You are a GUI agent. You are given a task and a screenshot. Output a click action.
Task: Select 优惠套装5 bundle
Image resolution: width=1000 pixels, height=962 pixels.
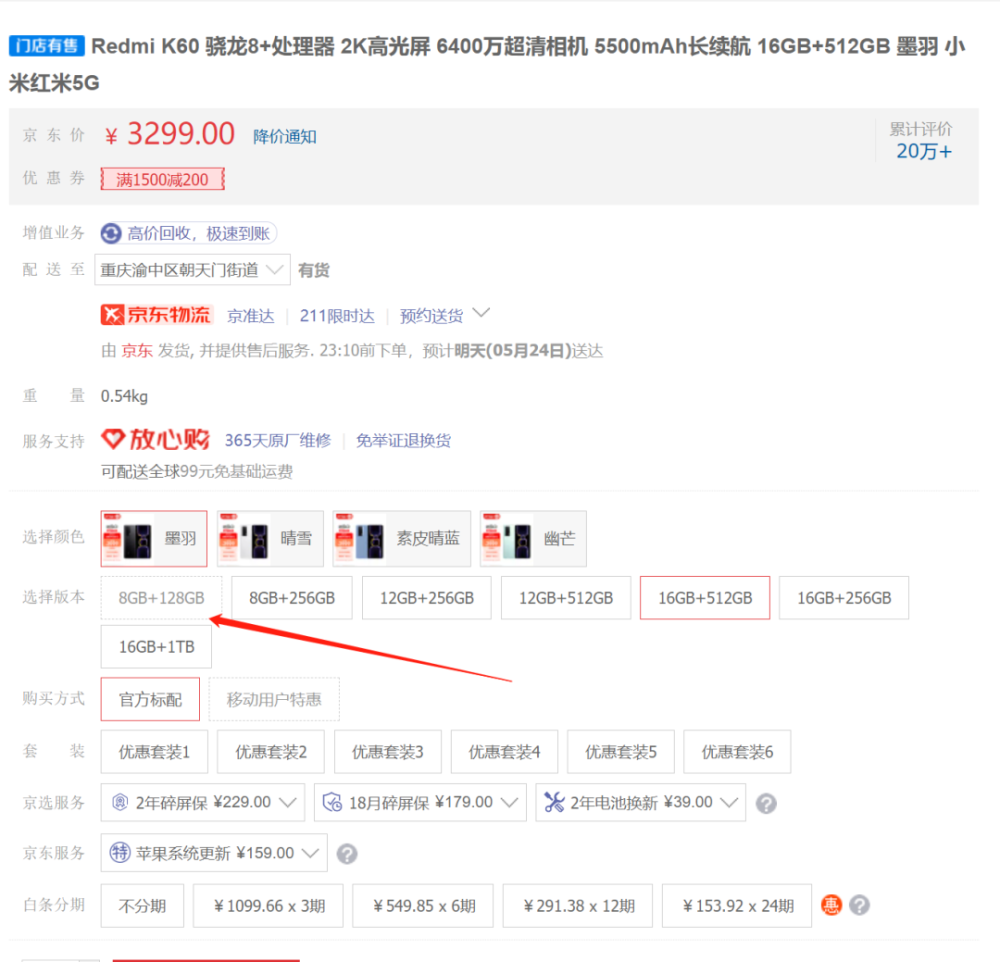[x=621, y=751]
